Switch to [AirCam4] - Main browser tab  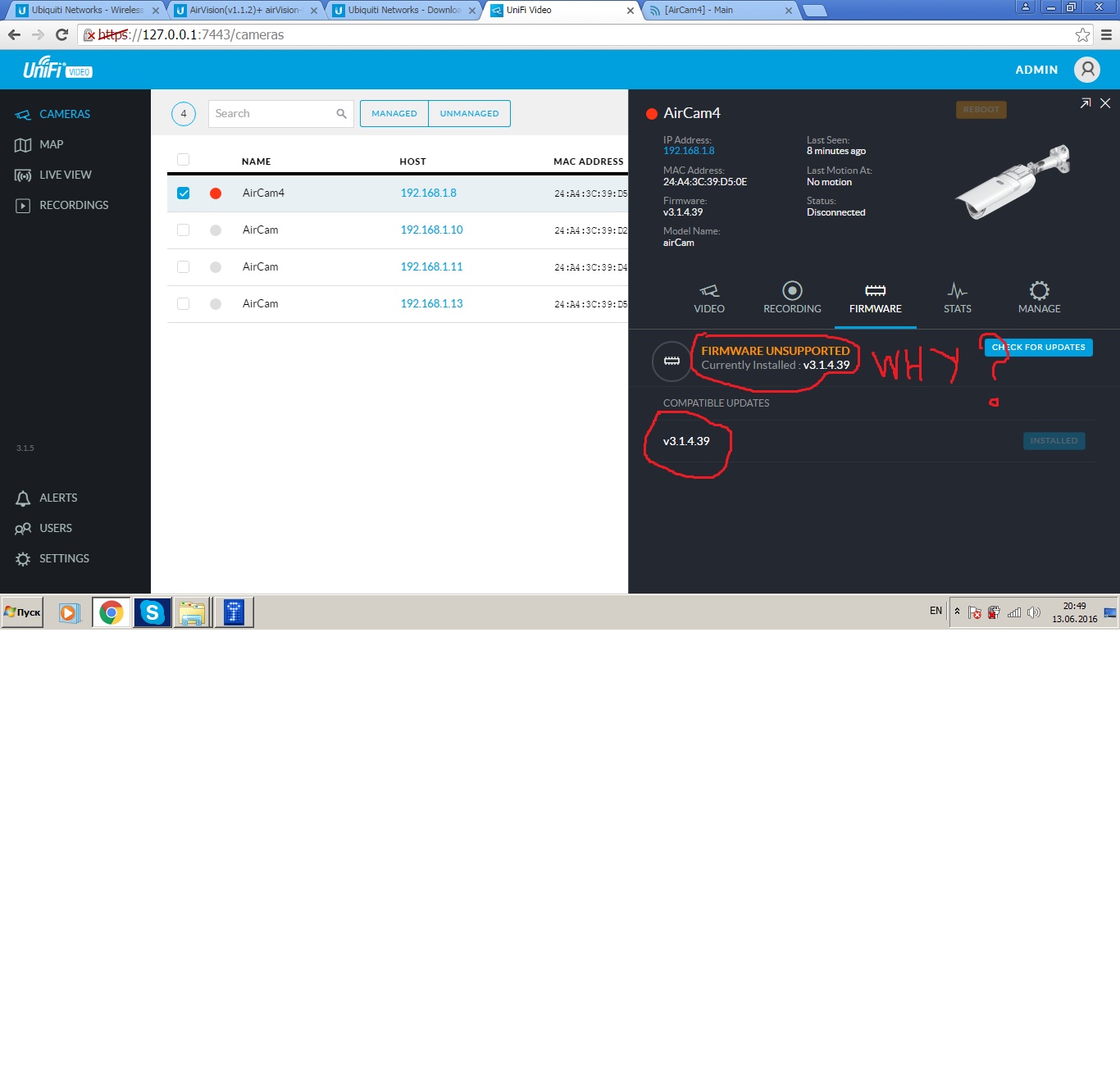pos(720,10)
